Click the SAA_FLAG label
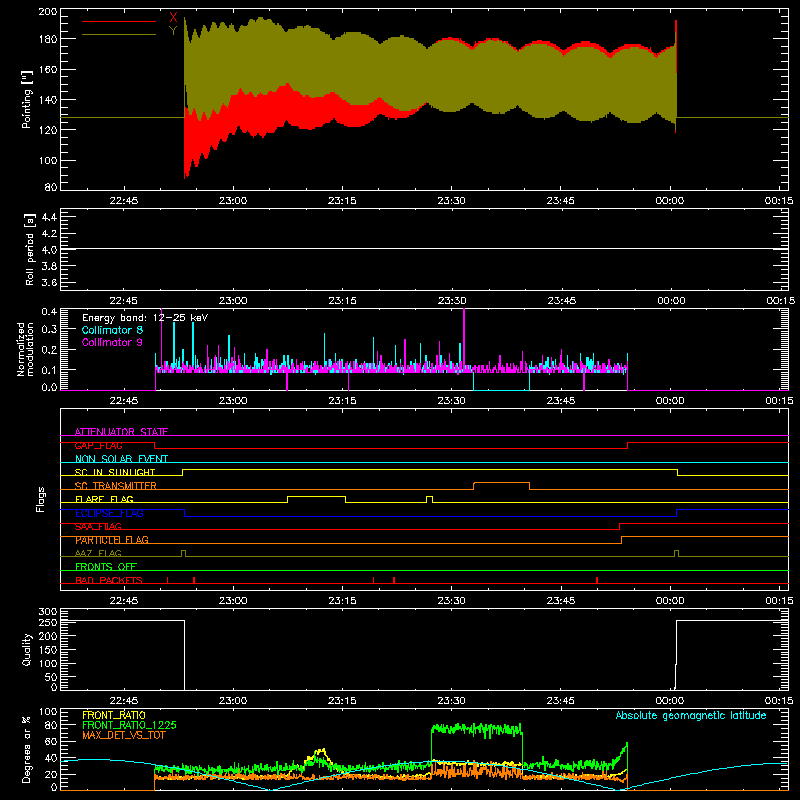The image size is (800, 800). pyautogui.click(x=98, y=526)
